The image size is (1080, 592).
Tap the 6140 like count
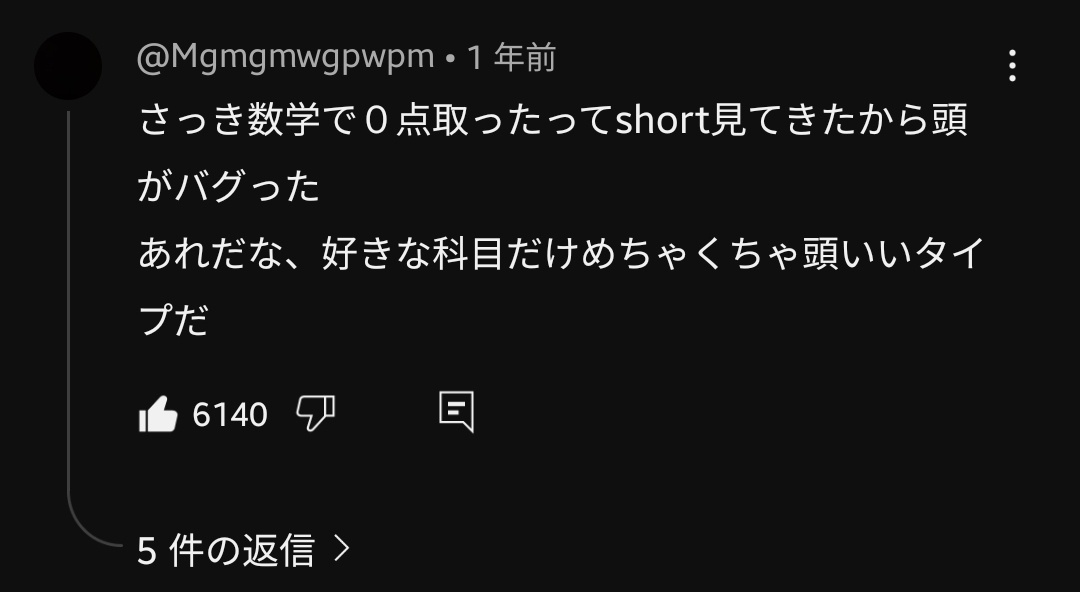(x=229, y=414)
